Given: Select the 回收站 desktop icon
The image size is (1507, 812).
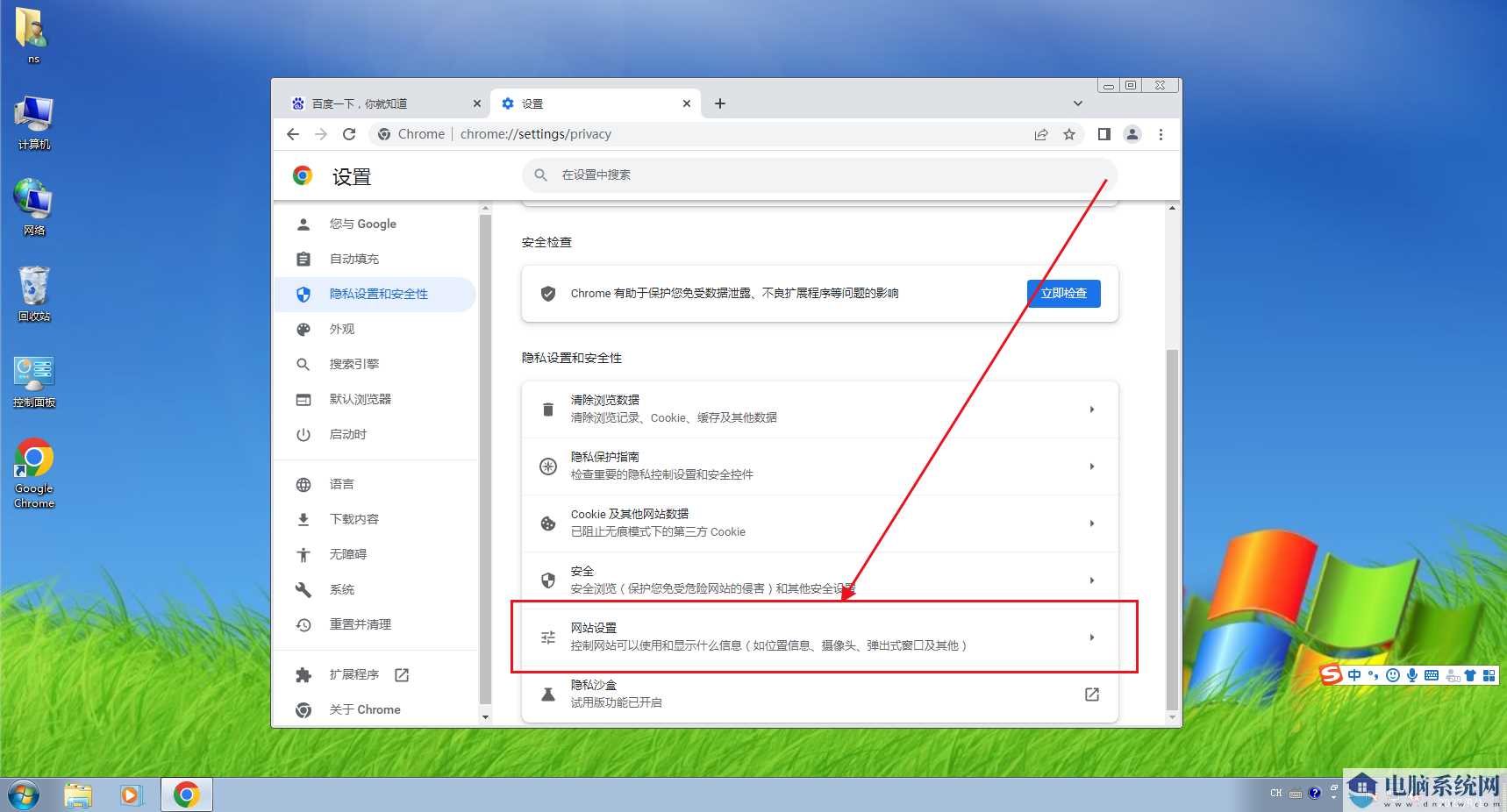Looking at the screenshot, I should tap(34, 295).
